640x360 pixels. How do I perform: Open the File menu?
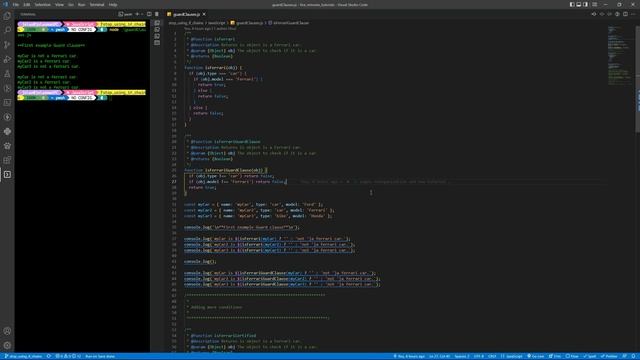tap(16, 4)
